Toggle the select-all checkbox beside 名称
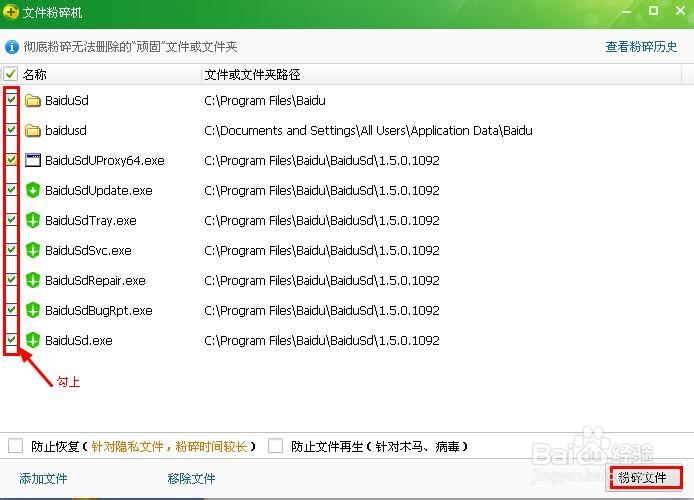The width and height of the screenshot is (694, 500). (x=11, y=74)
